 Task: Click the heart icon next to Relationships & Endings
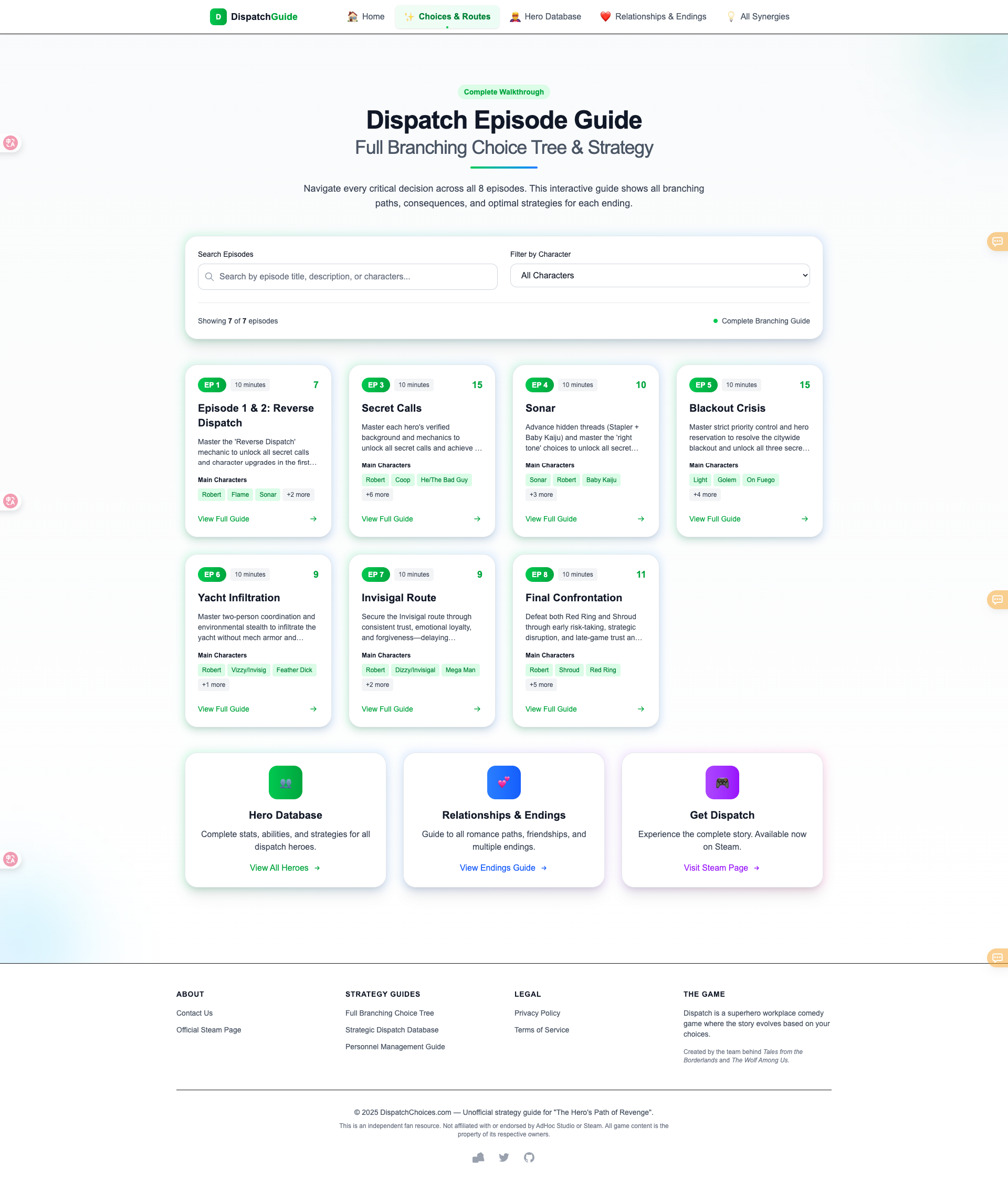pyautogui.click(x=606, y=17)
